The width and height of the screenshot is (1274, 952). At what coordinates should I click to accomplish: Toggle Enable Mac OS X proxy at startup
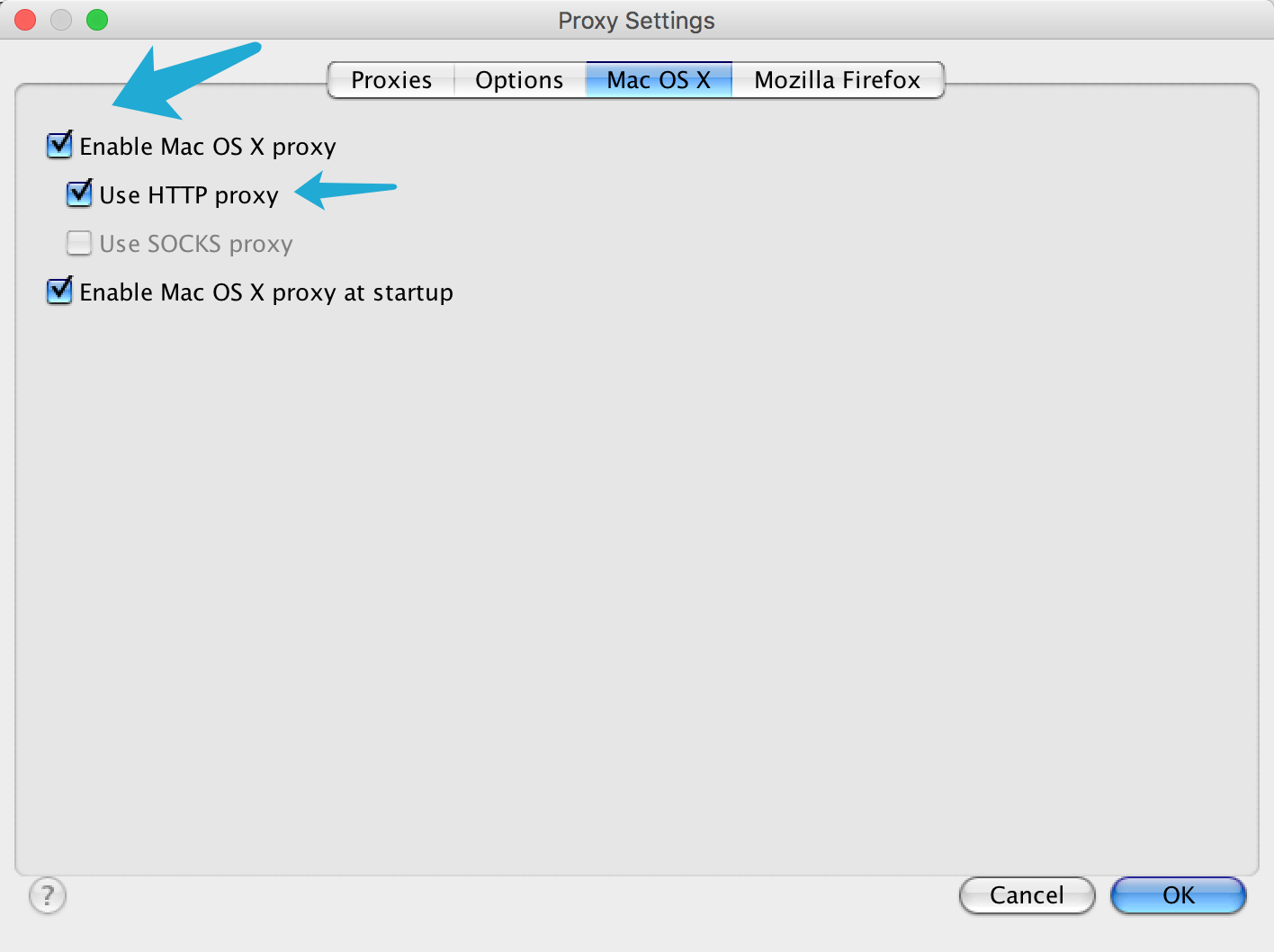pos(58,291)
